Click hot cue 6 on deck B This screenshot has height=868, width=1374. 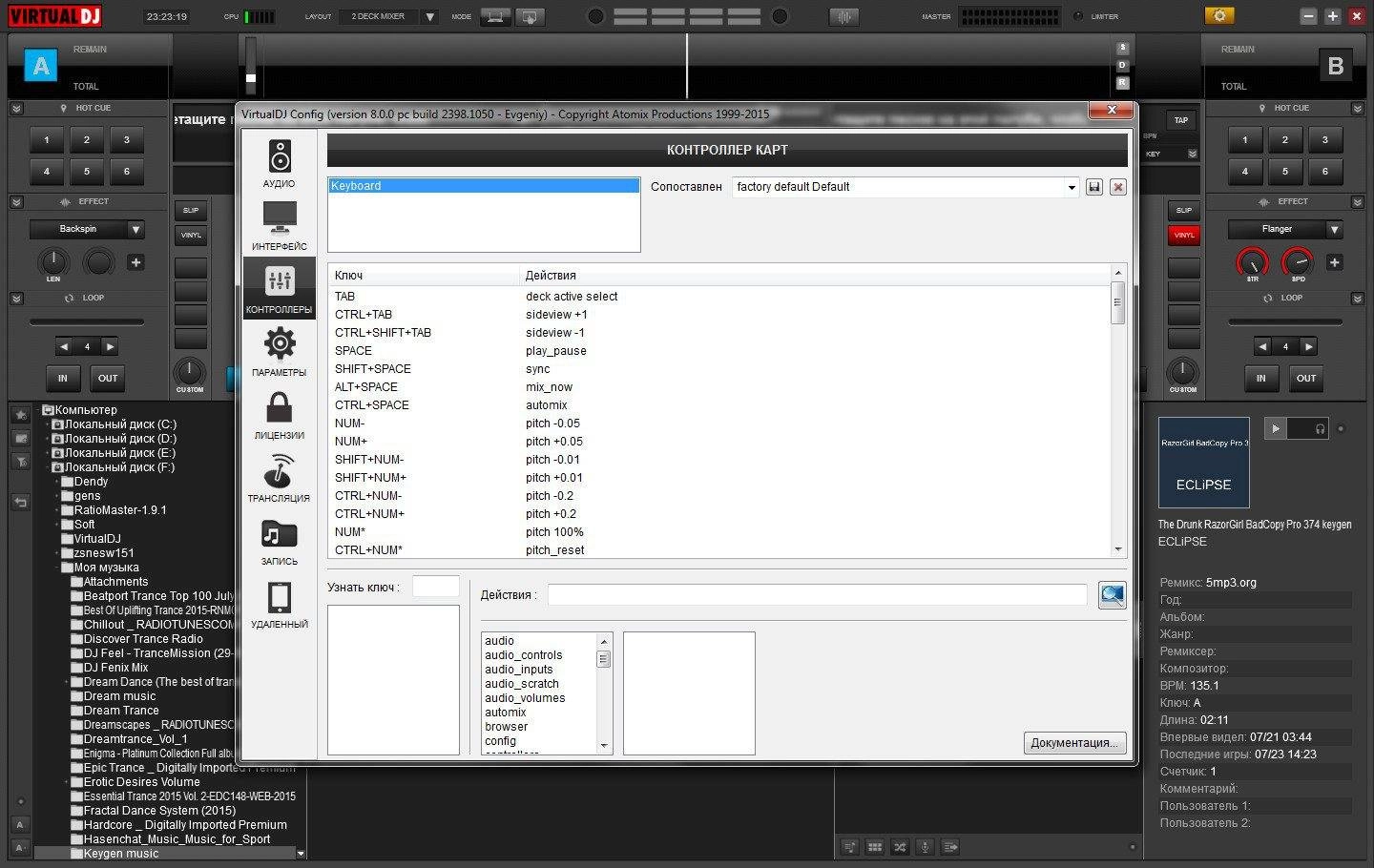tap(1325, 172)
